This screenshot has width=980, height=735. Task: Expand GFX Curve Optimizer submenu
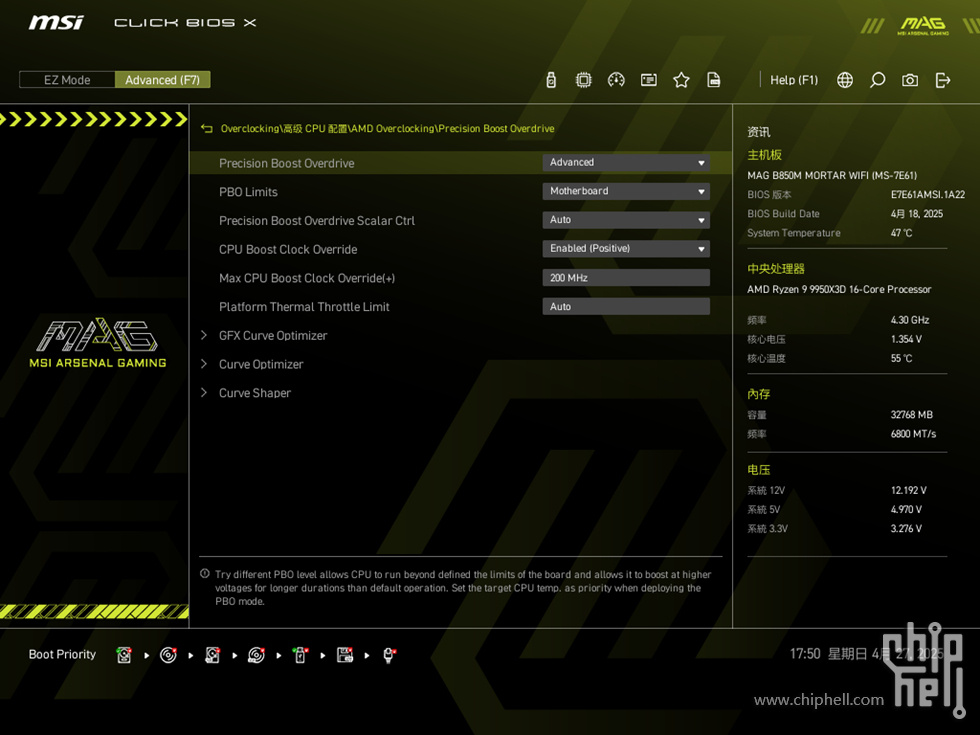(x=272, y=336)
